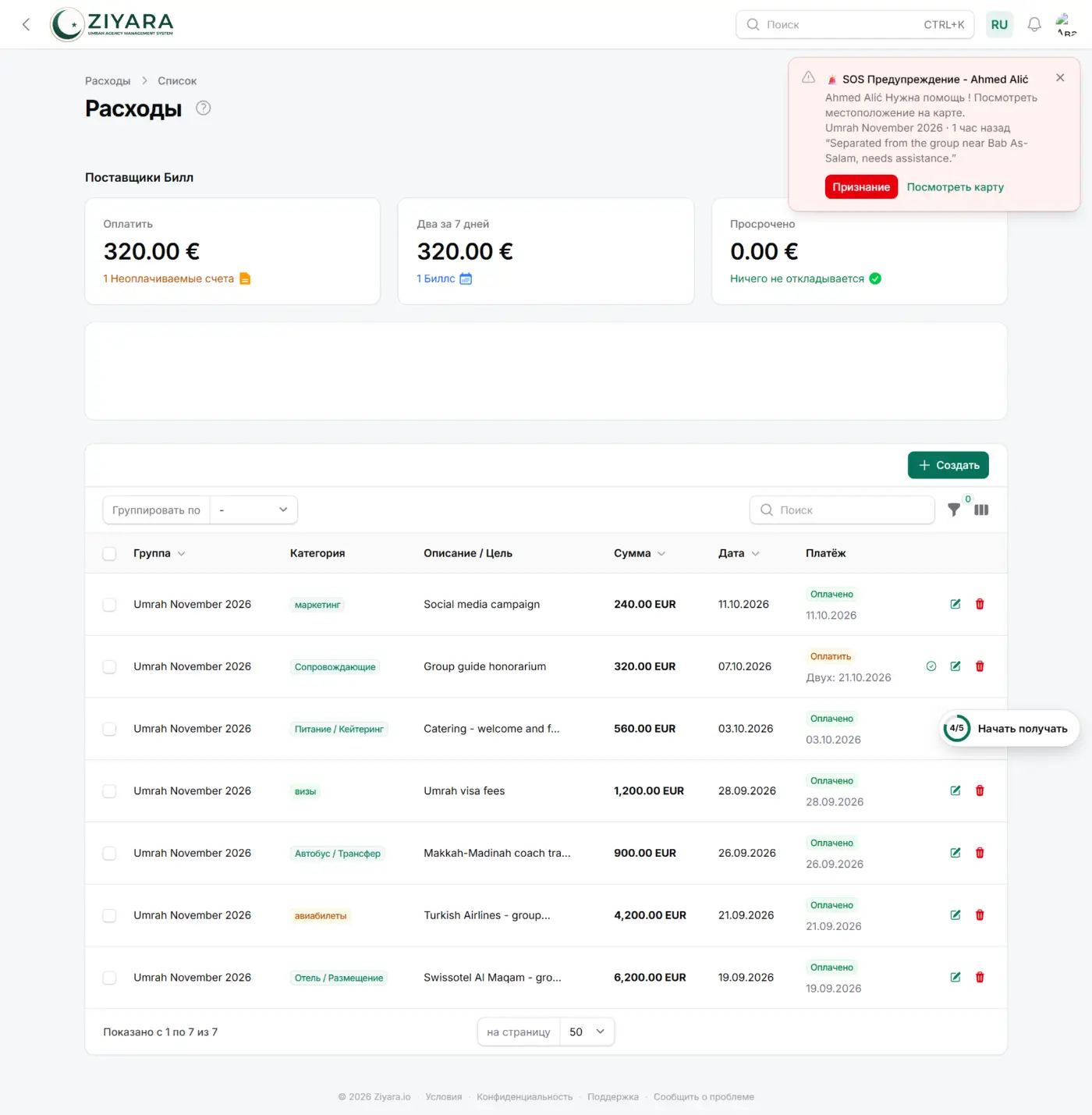Sort by the Группа column
The height and width of the screenshot is (1115, 1092).
pos(159,553)
